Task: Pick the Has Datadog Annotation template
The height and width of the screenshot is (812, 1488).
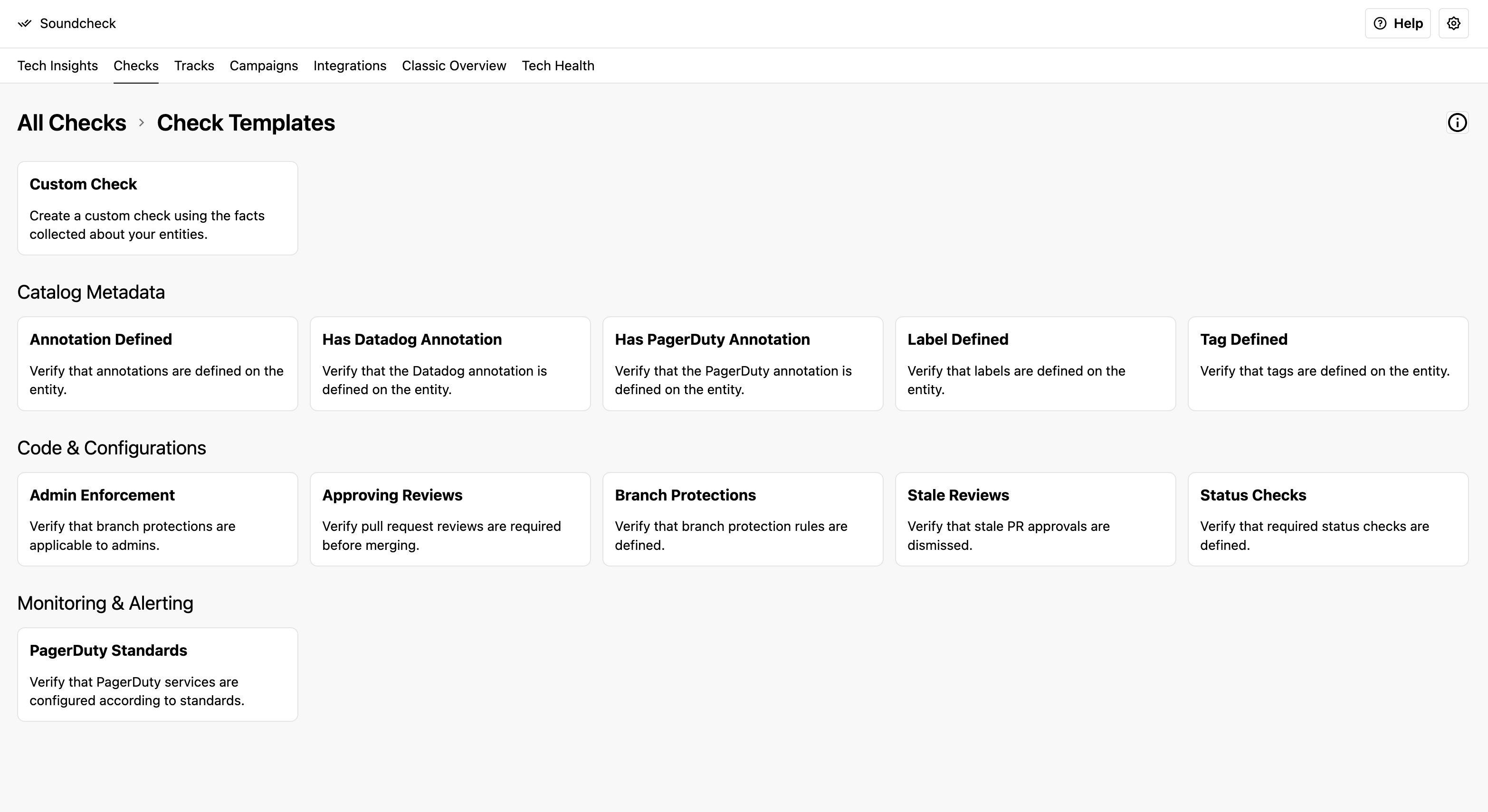Action: [450, 363]
